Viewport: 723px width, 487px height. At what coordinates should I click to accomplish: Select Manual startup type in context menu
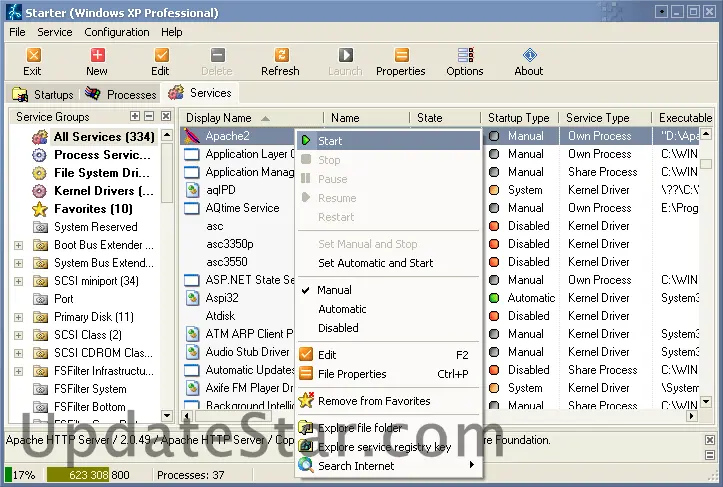tap(335, 290)
